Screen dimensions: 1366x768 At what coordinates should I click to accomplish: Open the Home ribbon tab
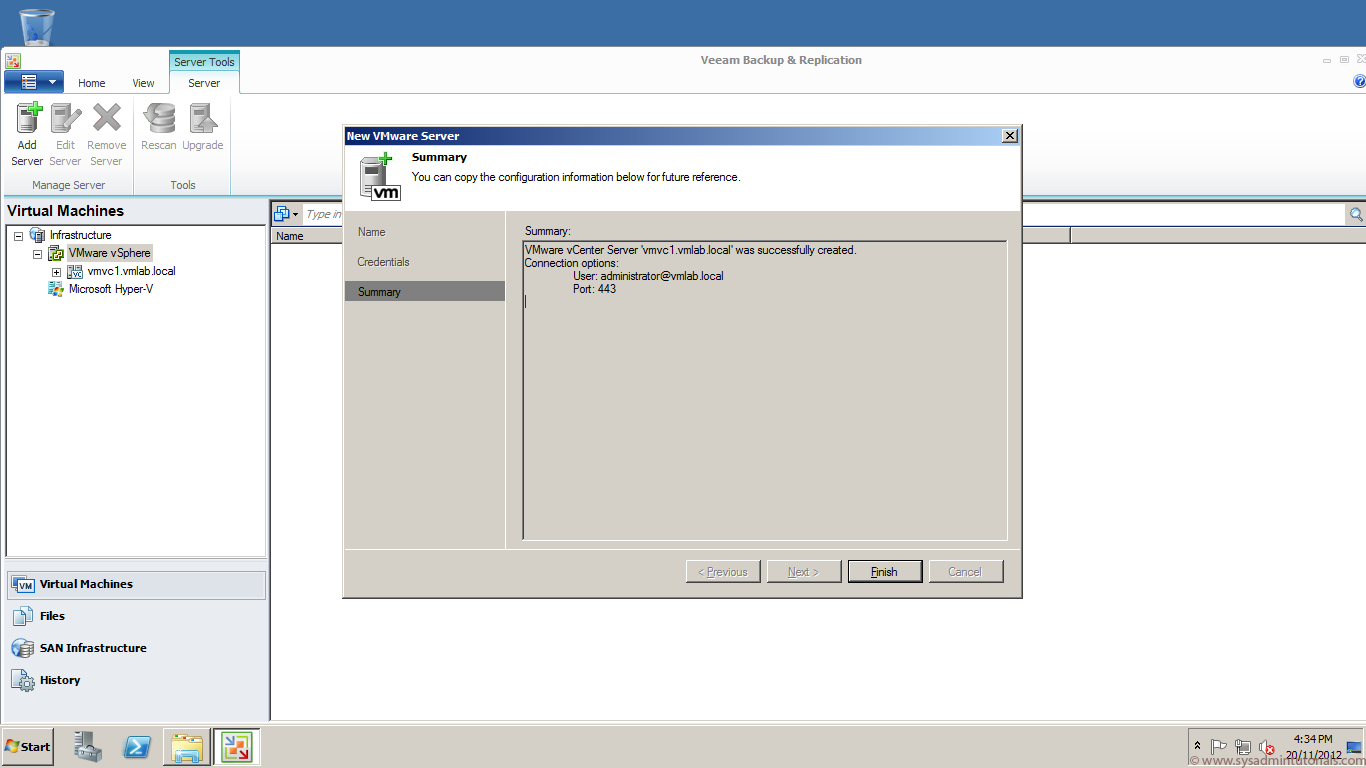[x=92, y=83]
